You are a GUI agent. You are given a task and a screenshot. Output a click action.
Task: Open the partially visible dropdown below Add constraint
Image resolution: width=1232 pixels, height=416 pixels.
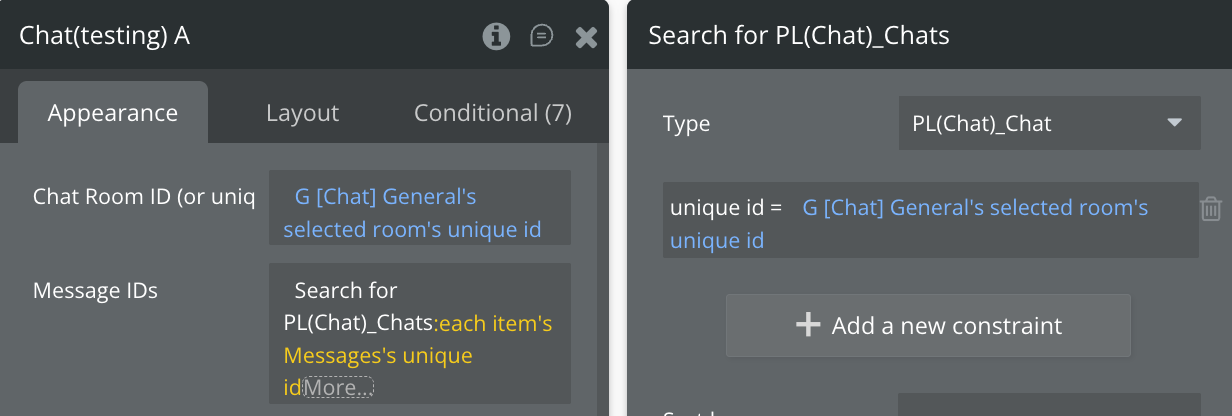(1049, 406)
